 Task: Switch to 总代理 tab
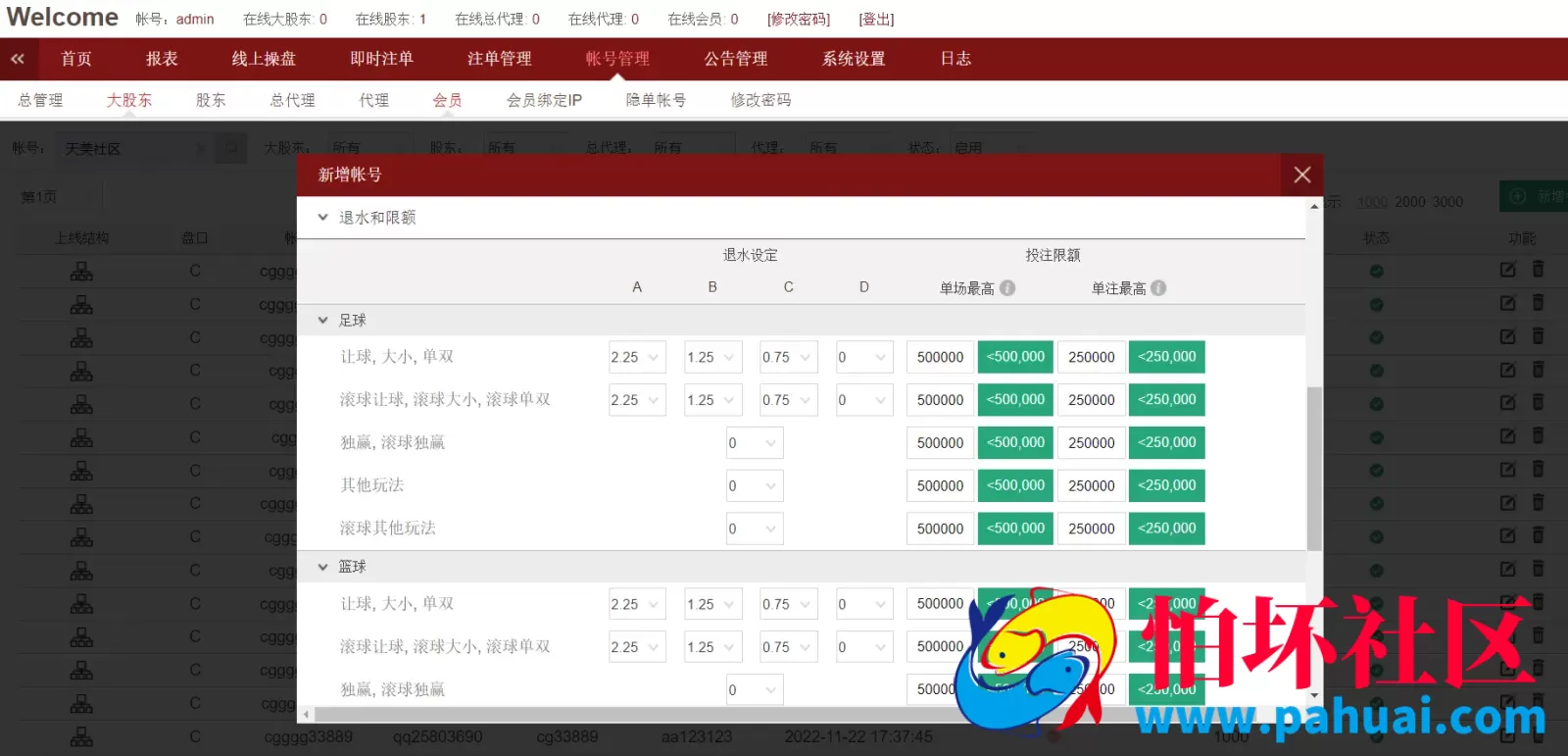click(x=293, y=100)
